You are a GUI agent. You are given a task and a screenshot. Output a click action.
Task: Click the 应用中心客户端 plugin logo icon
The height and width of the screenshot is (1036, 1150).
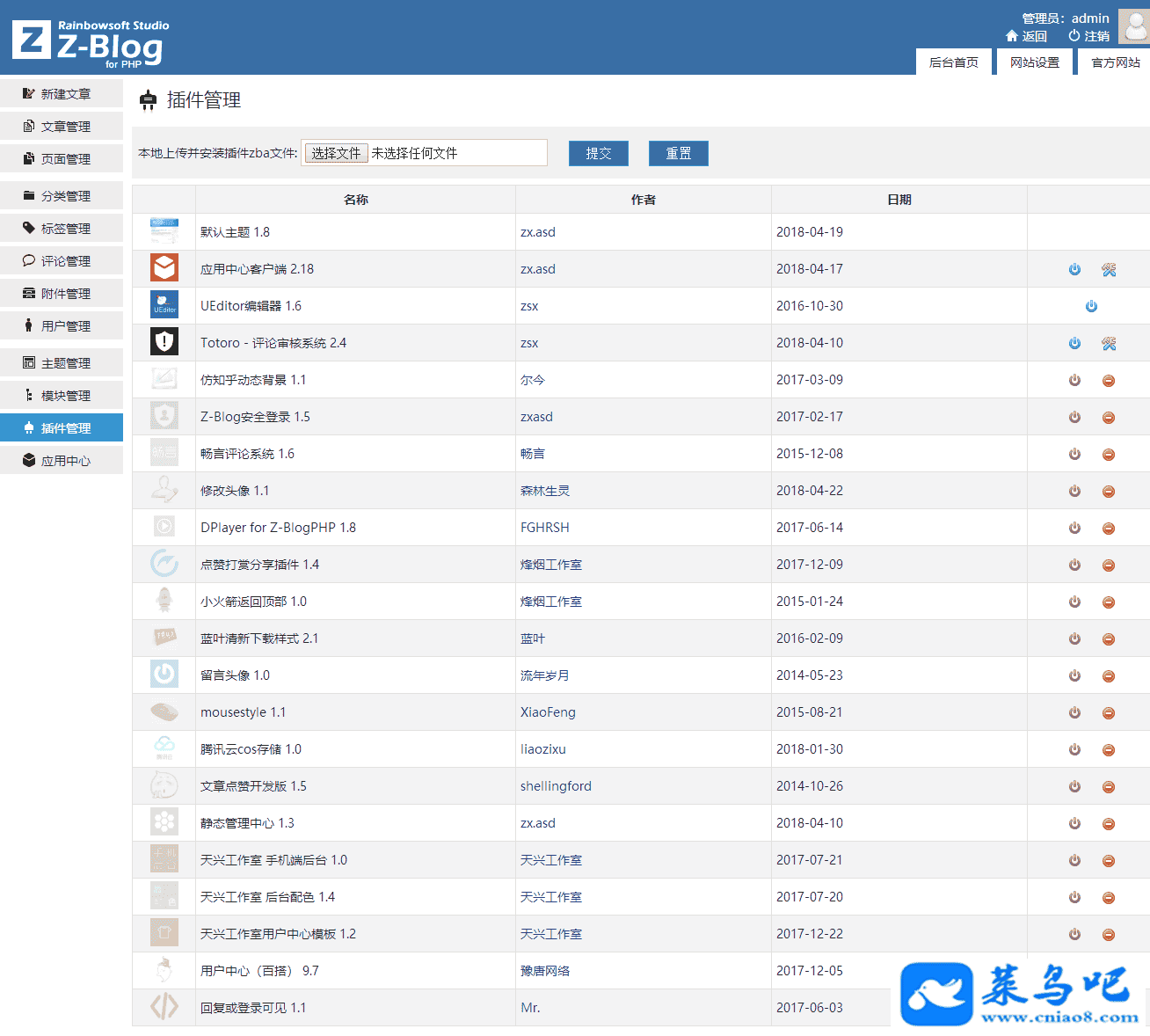[x=164, y=268]
